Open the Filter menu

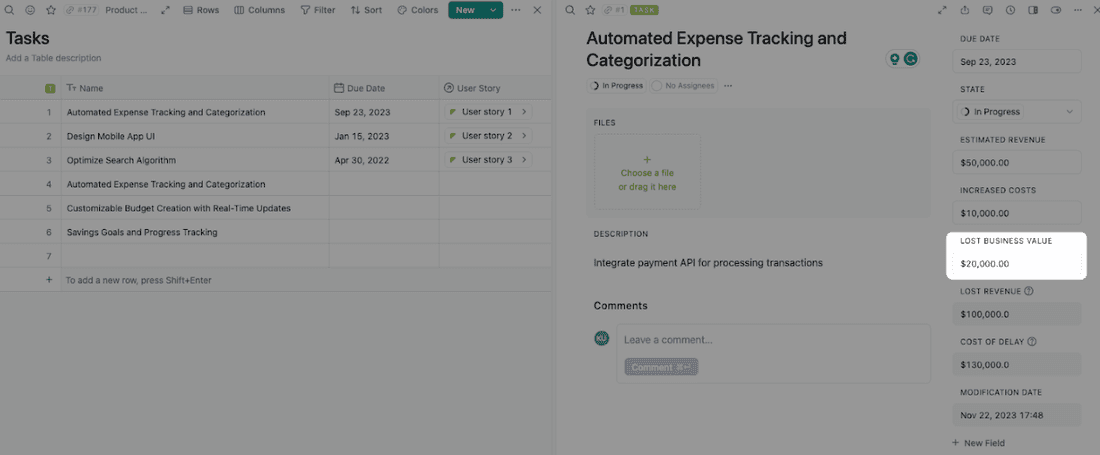click(317, 10)
